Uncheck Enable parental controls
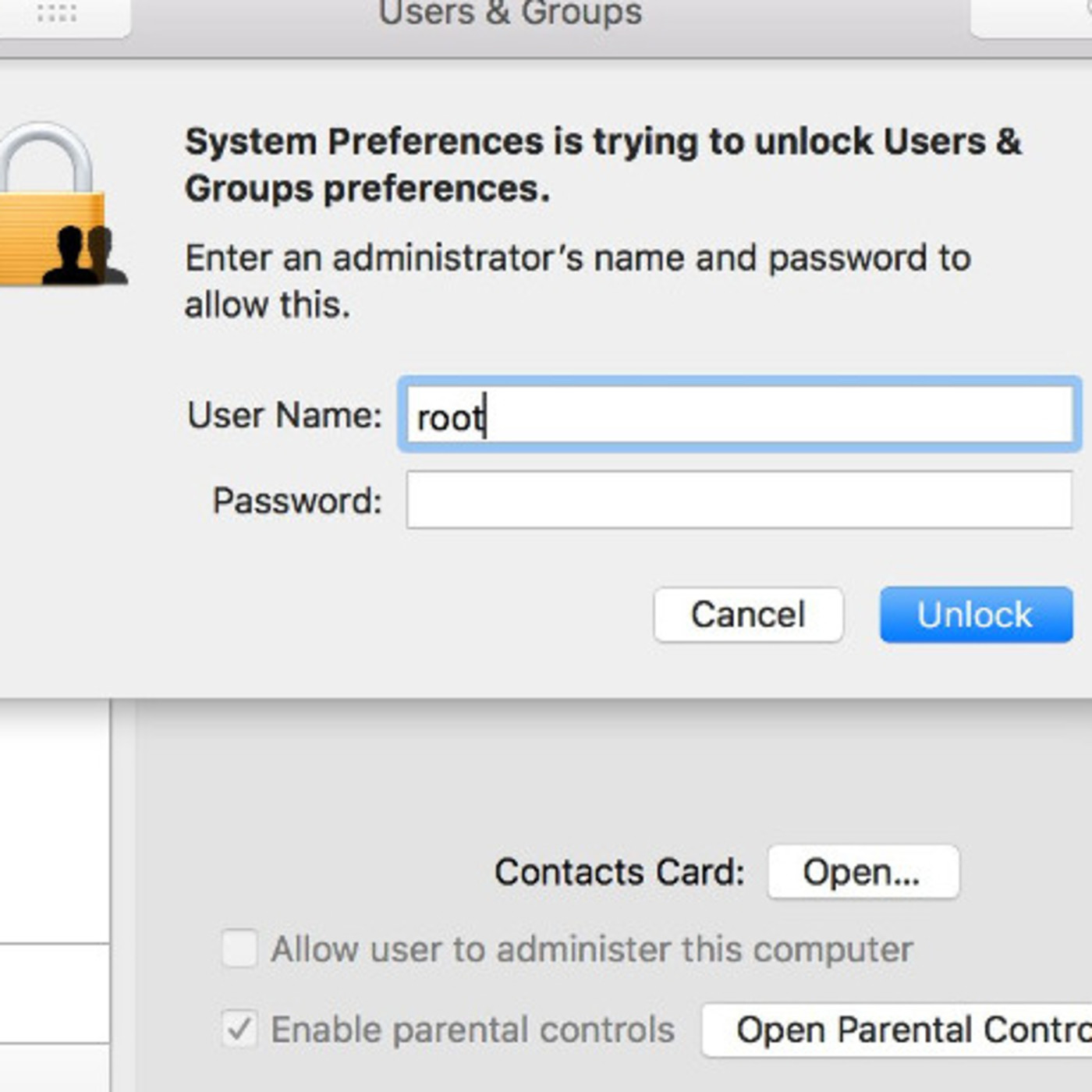The image size is (1092, 1092). (239, 1030)
